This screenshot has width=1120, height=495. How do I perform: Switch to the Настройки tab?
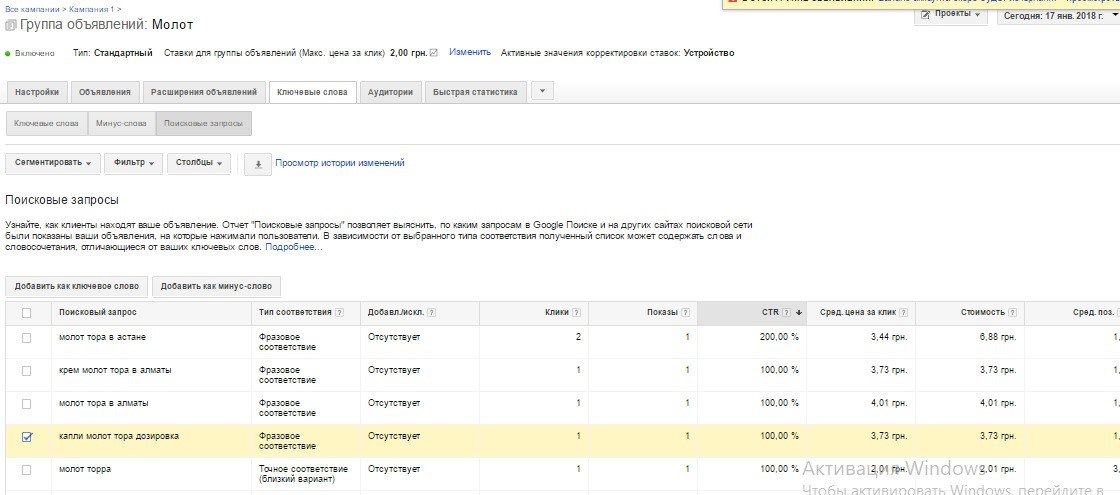pyautogui.click(x=36, y=92)
